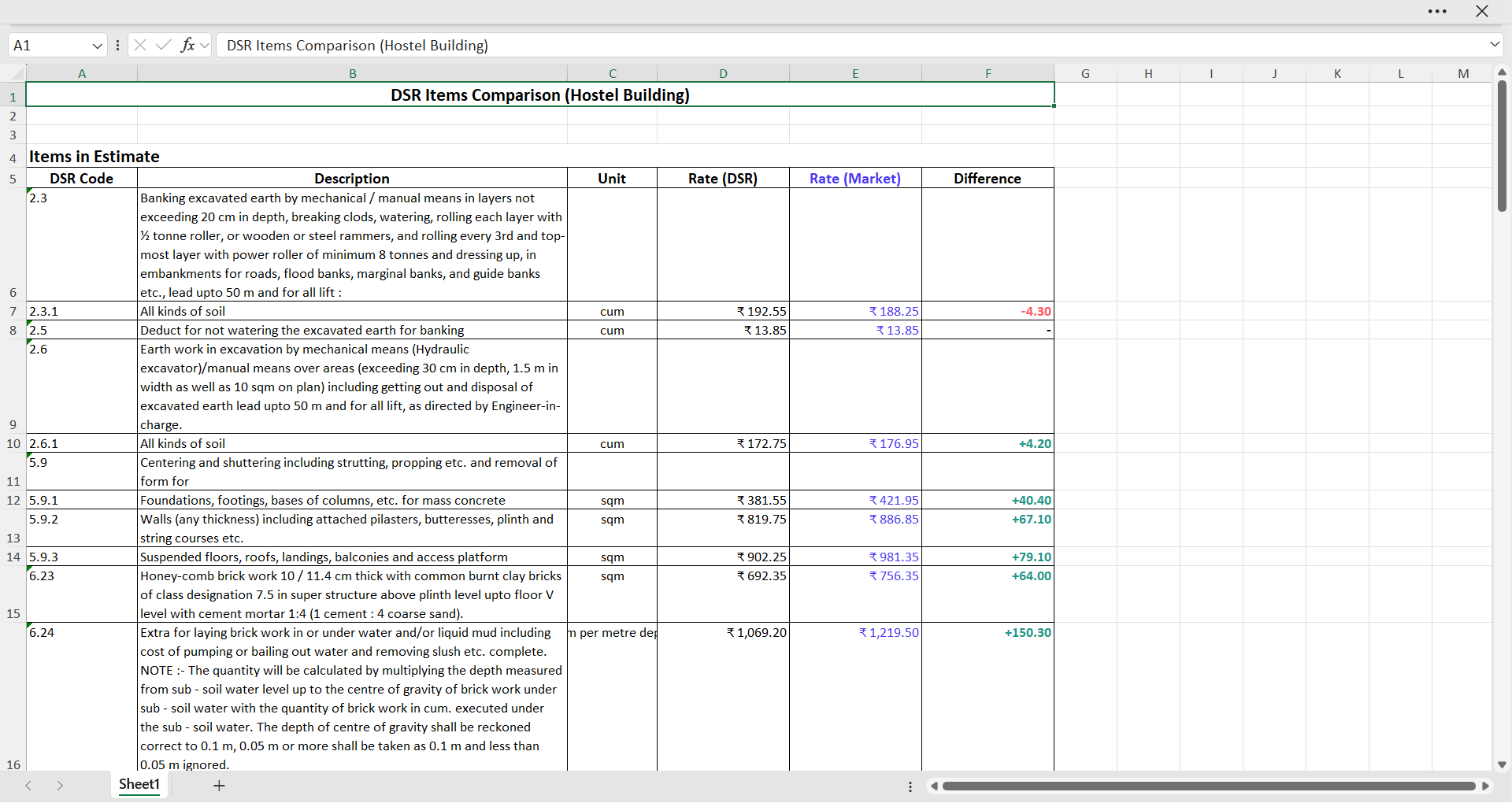Select column E header
1512x803 pixels.
click(x=855, y=74)
